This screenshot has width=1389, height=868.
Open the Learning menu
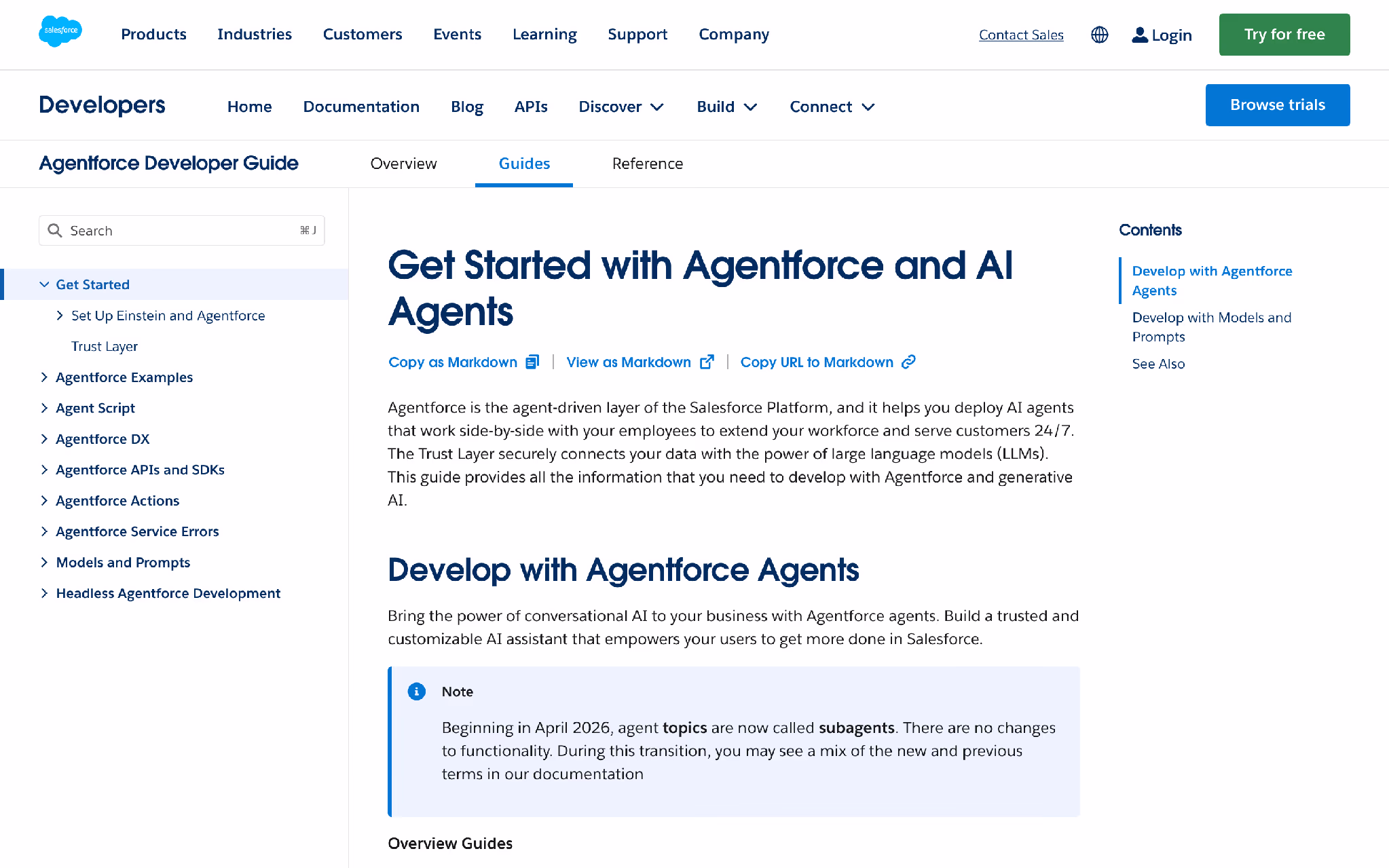(x=544, y=34)
